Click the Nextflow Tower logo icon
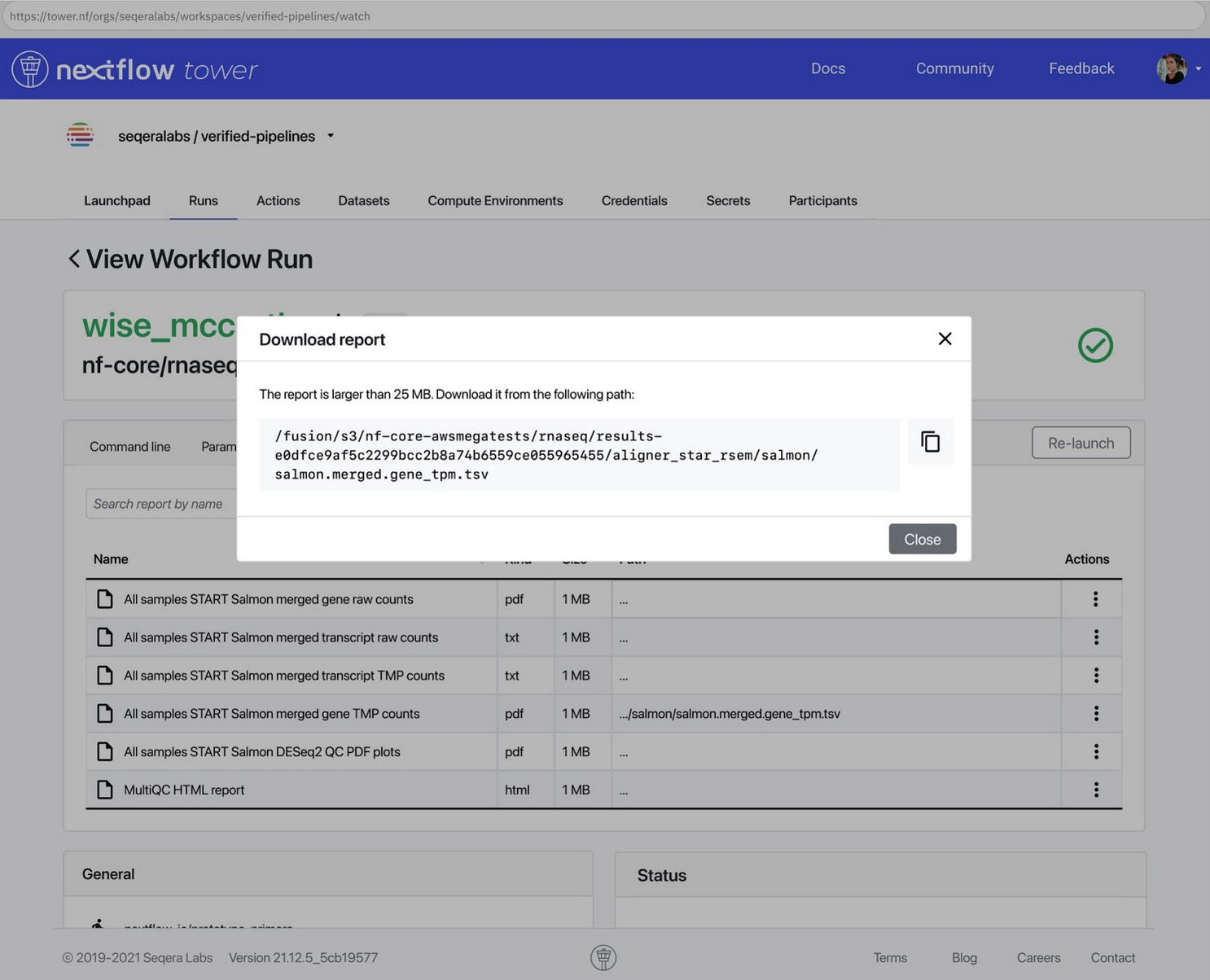This screenshot has width=1210, height=980. [30, 69]
